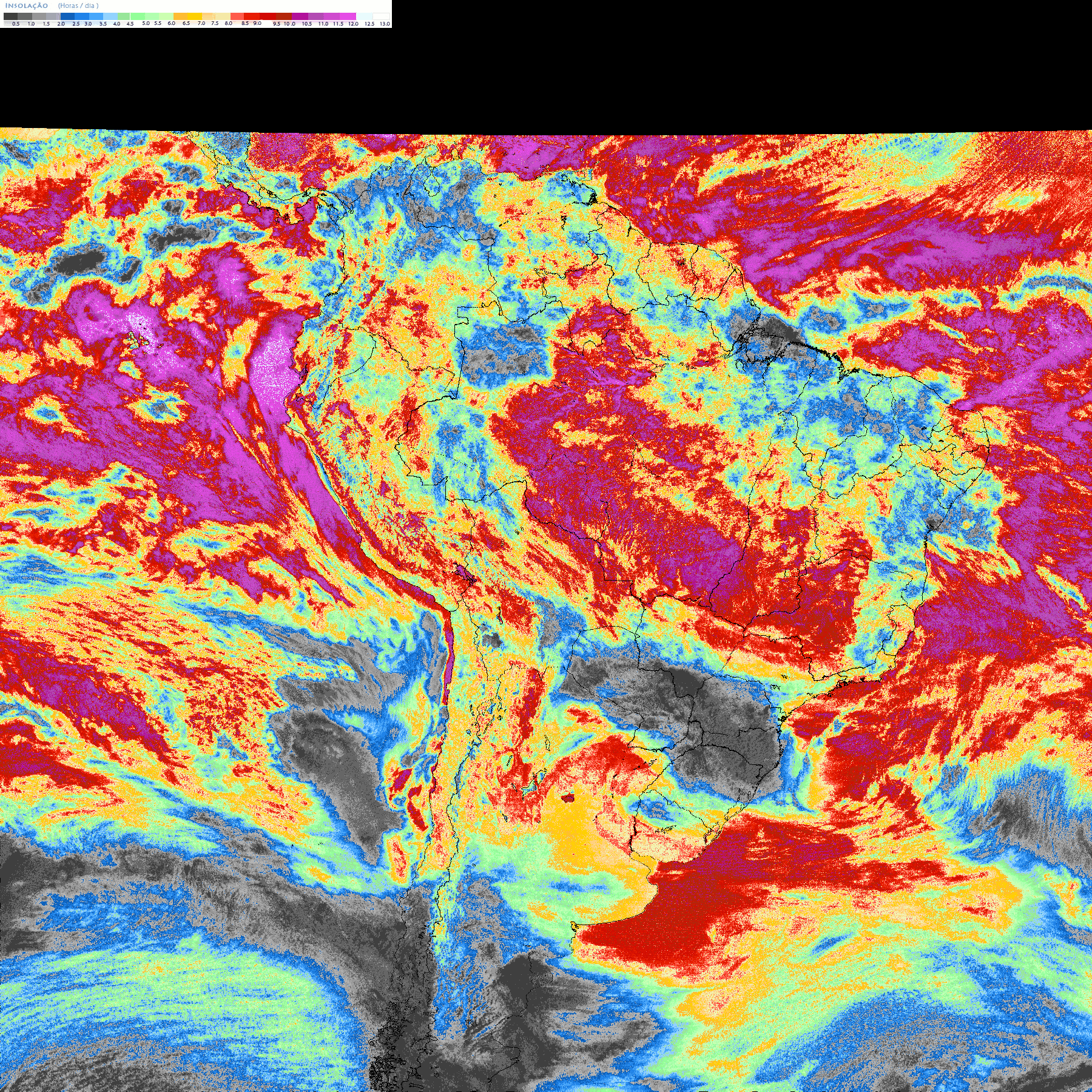Select the dark blue swatch for 2.5 hours
The image size is (1092, 1092).
pos(67,16)
